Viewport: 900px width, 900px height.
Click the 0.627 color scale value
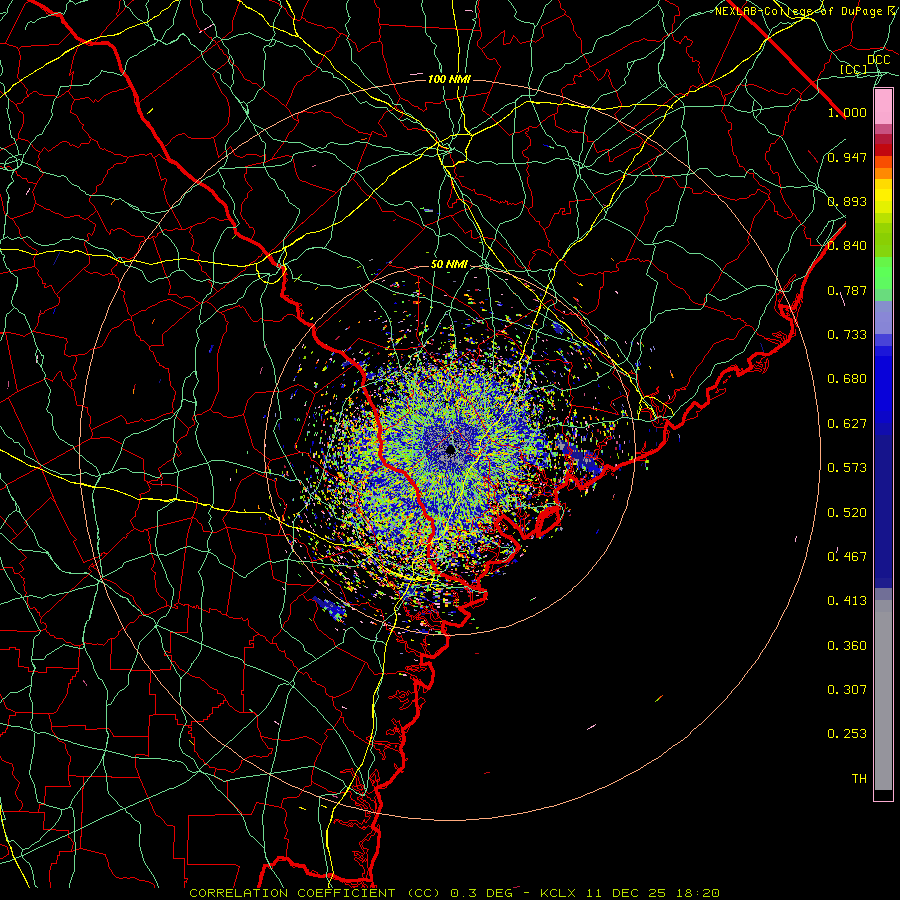847,424
